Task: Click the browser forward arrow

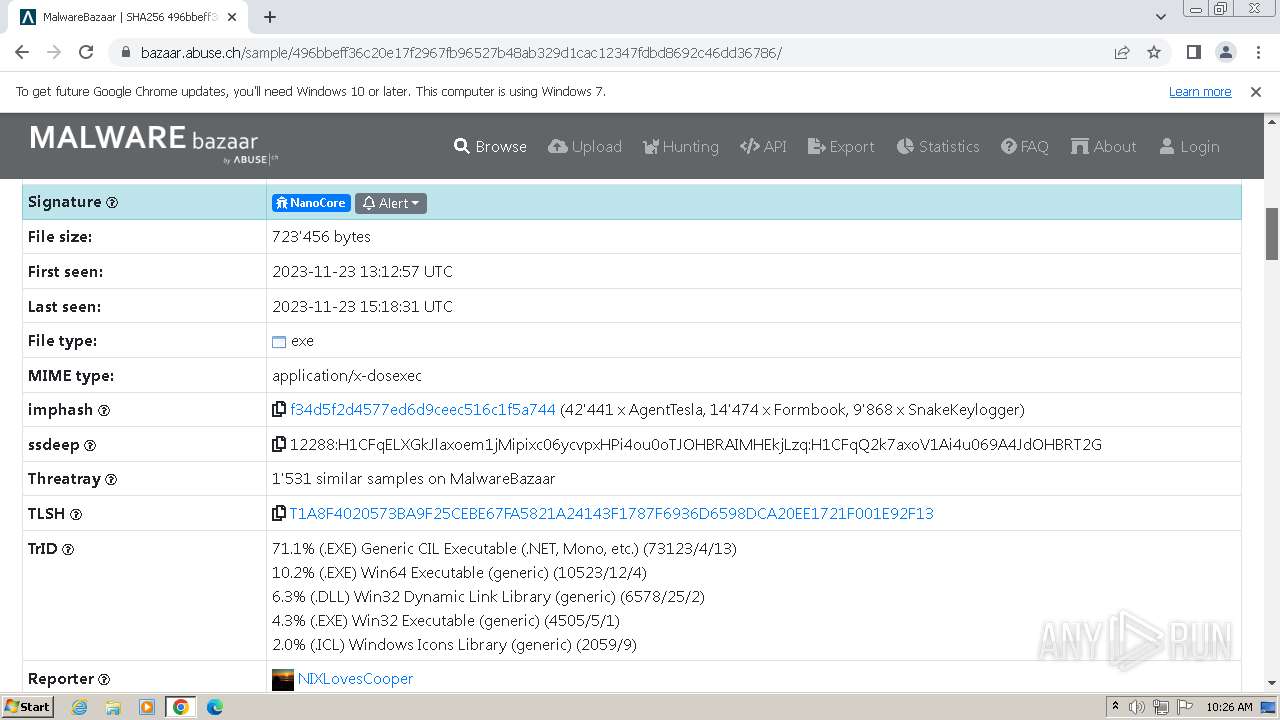Action: (x=54, y=52)
